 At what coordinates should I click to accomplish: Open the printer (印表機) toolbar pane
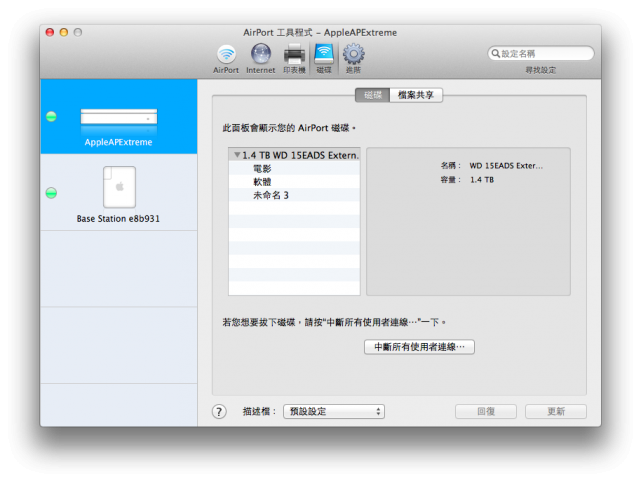pyautogui.click(x=294, y=59)
